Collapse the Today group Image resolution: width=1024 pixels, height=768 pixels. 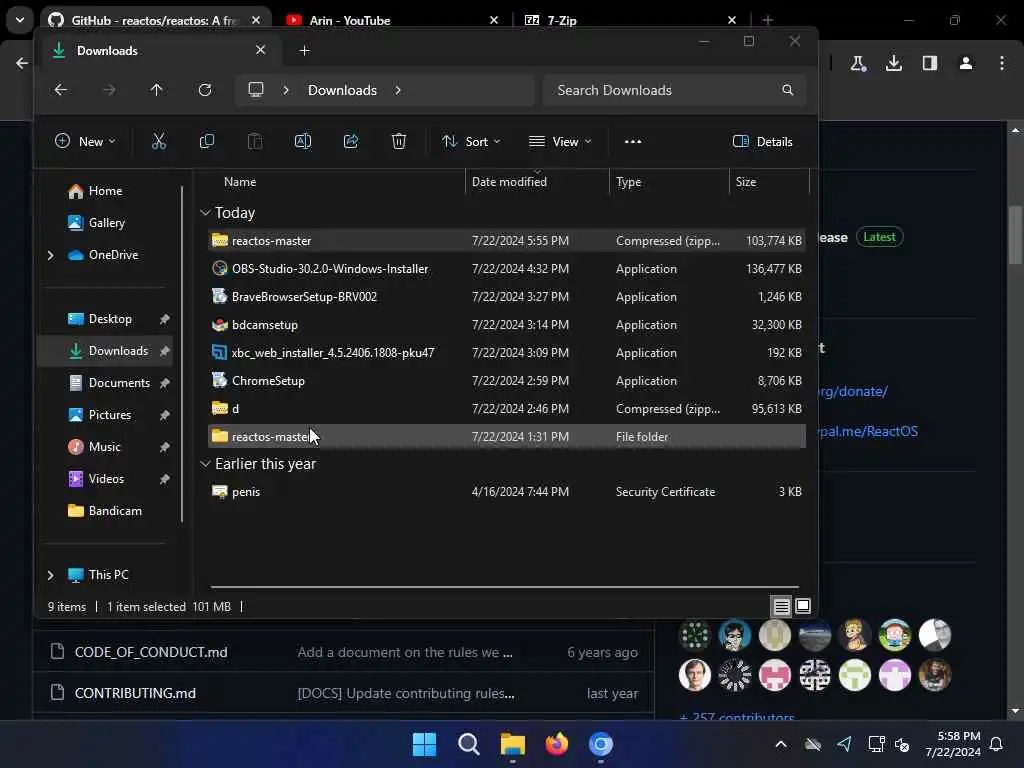(205, 213)
